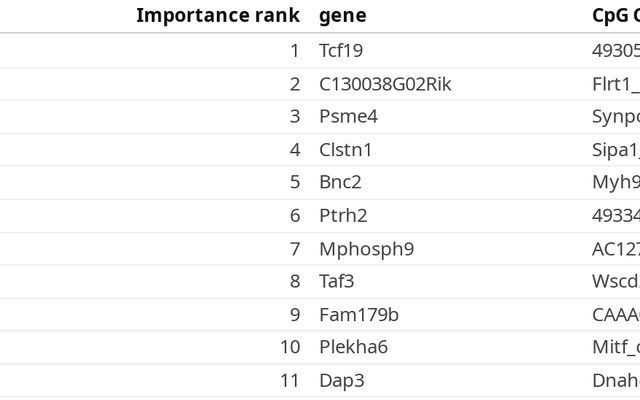Click the importance rank 10 cell
This screenshot has height=400, width=640.
(290, 347)
